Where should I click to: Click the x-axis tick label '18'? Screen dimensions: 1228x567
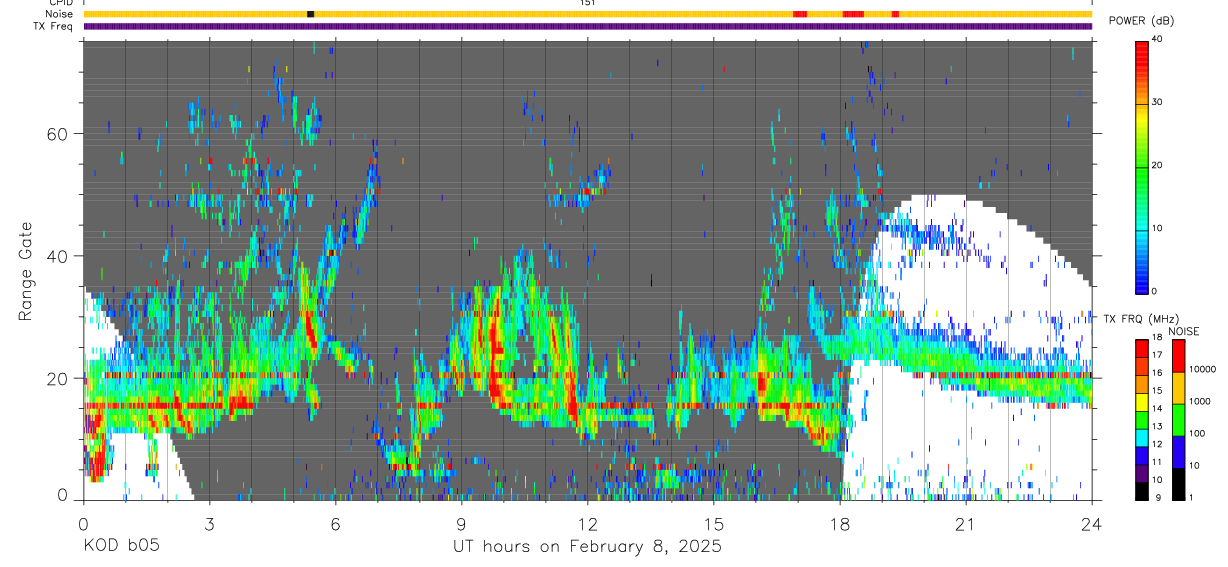click(839, 523)
